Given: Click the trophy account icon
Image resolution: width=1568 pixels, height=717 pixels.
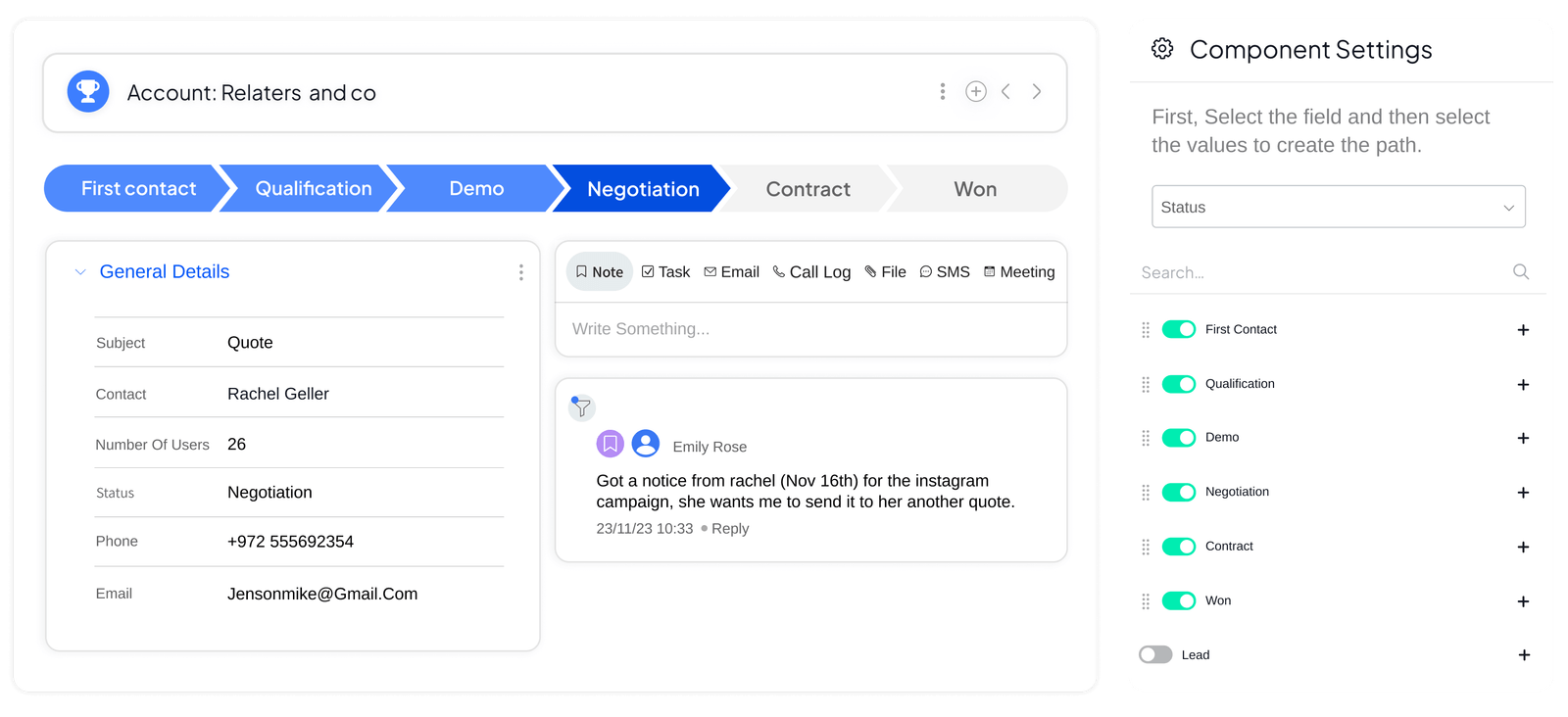Looking at the screenshot, I should tap(88, 92).
